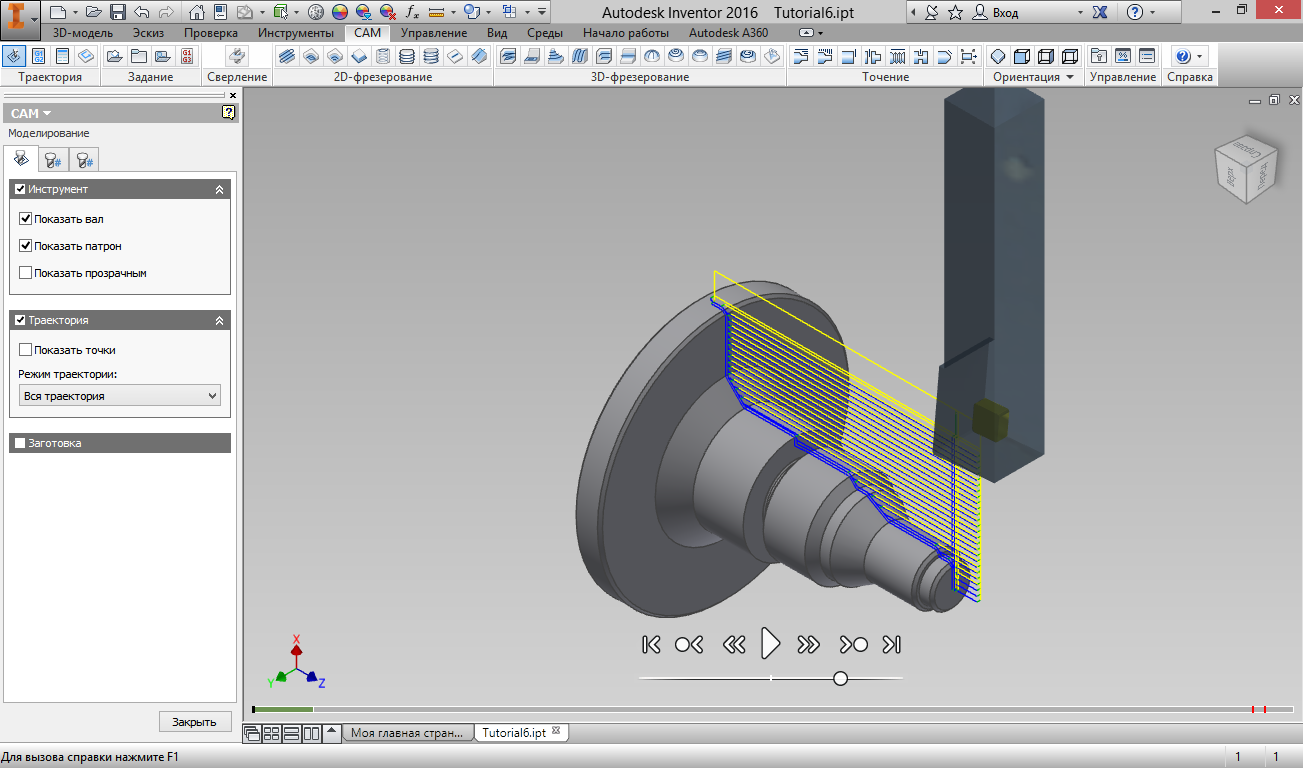Click the first icon in Управление ribbon group
Viewport: 1303px width, 768px height.
pos(1099,56)
